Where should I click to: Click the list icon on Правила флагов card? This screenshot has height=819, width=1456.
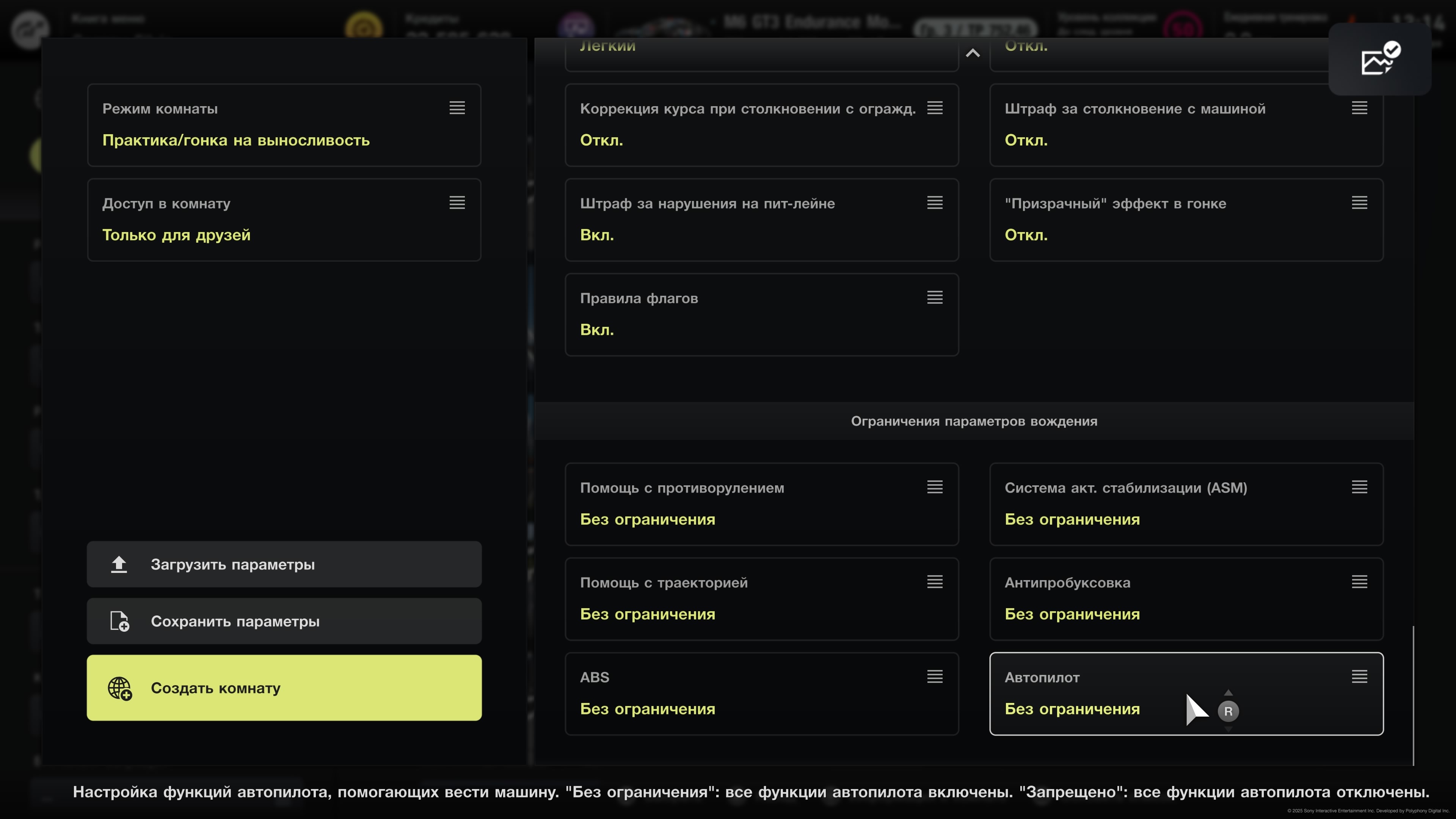point(934,297)
